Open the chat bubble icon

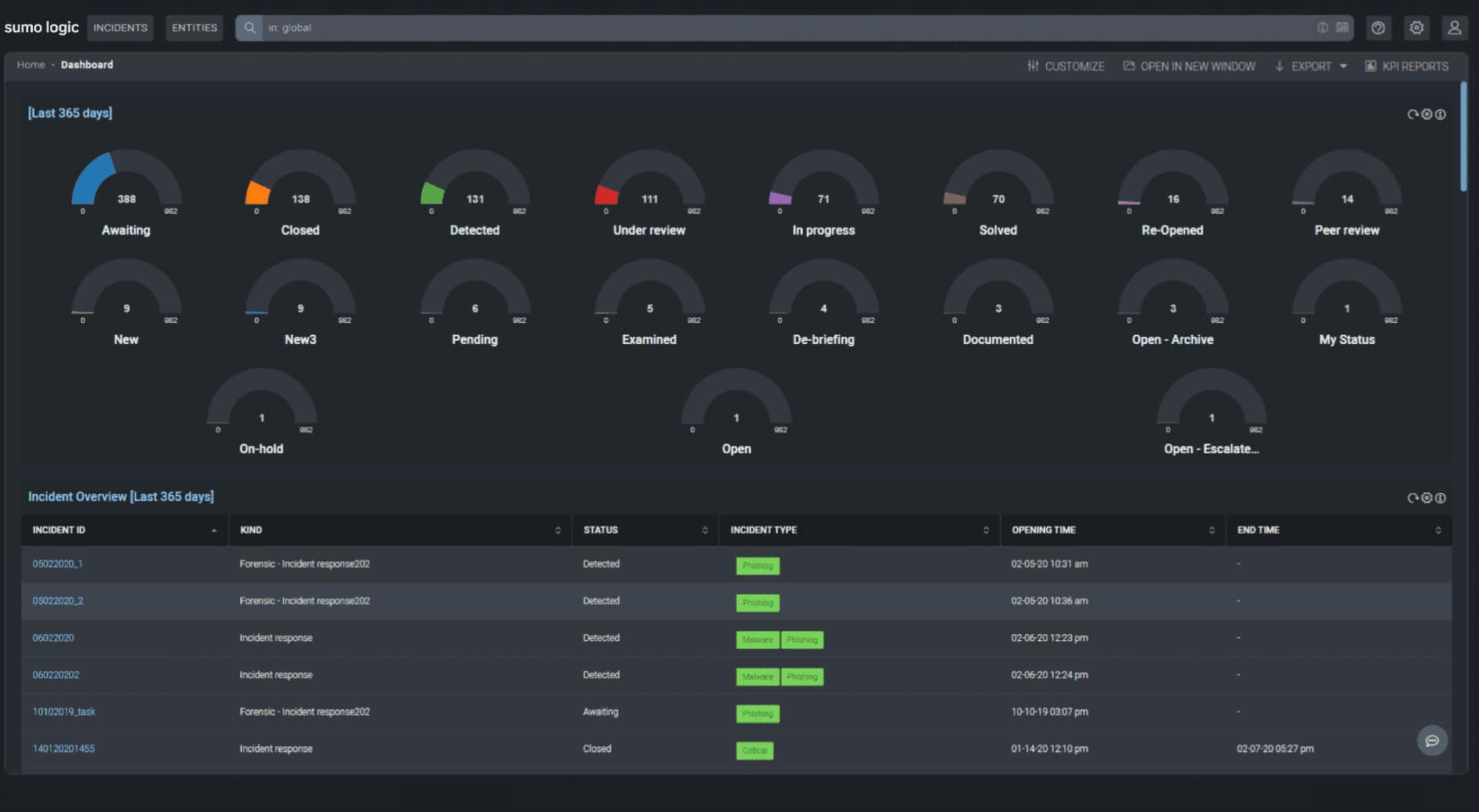point(1432,741)
